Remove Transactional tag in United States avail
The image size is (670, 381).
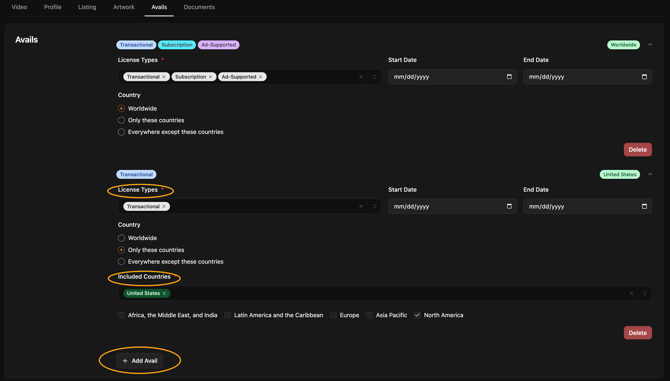[164, 206]
